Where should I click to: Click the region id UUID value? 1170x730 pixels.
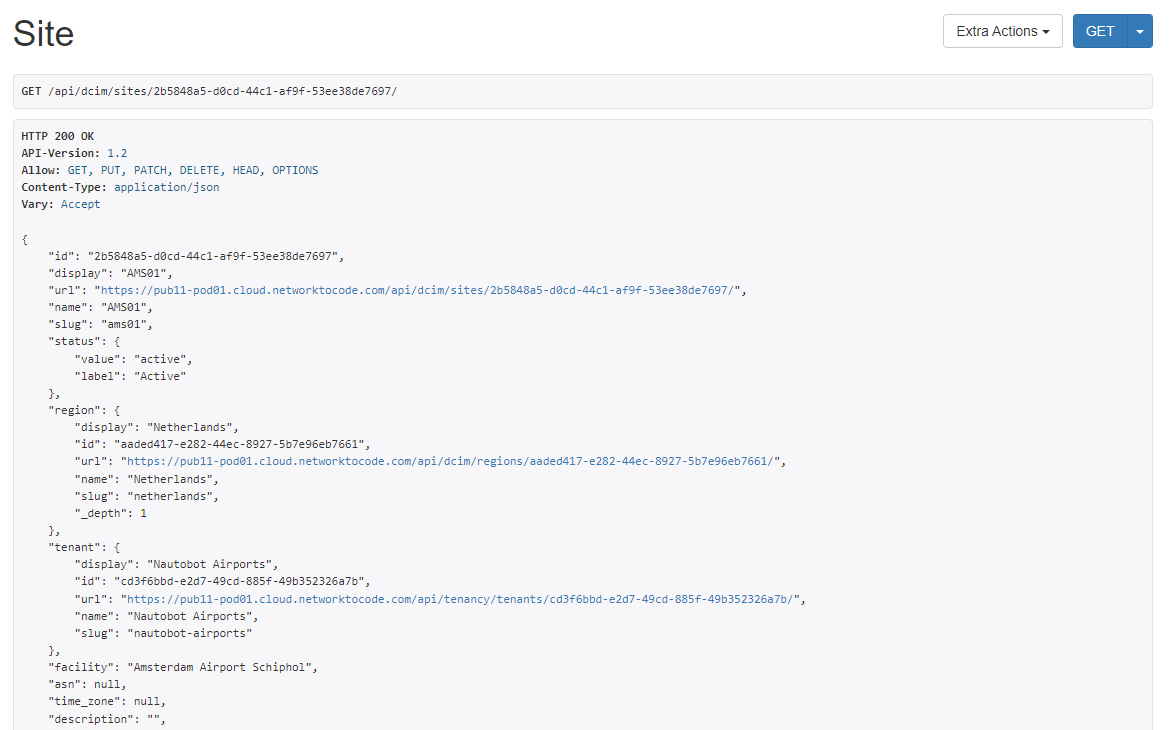tap(241, 444)
